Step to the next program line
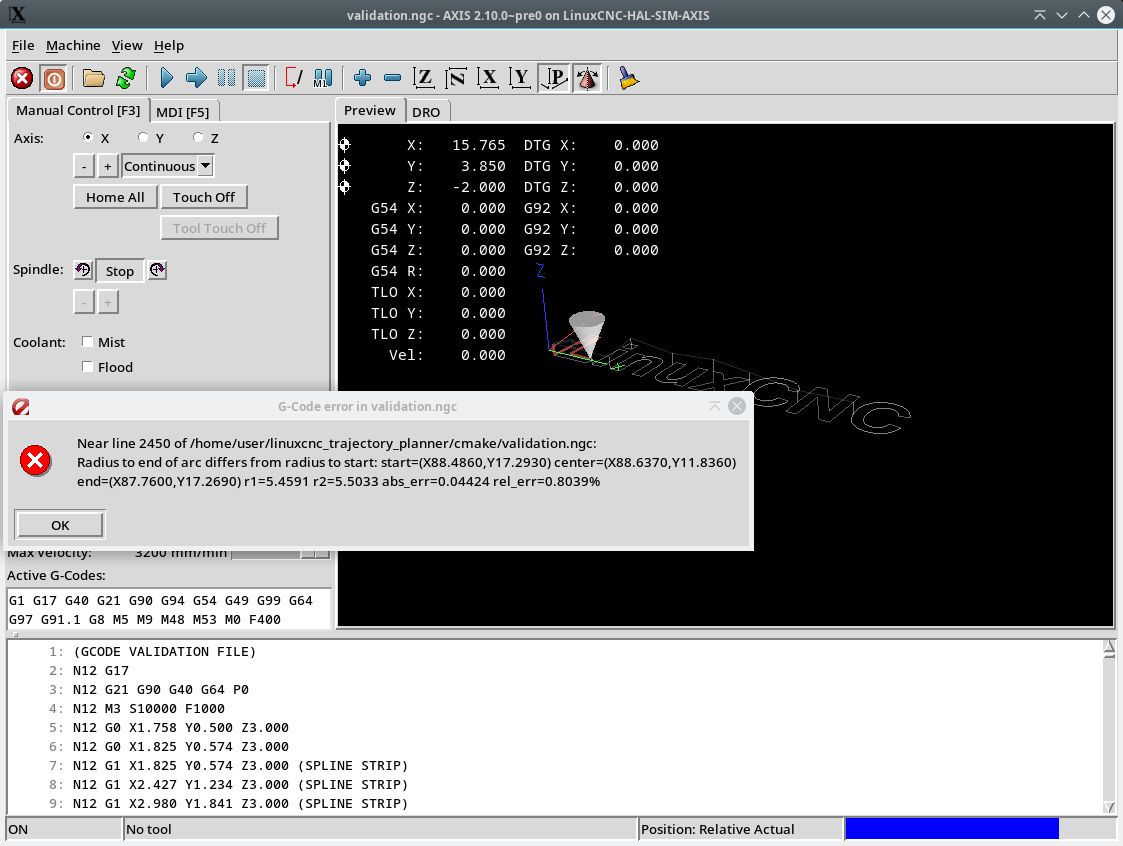This screenshot has width=1123, height=846. click(x=196, y=78)
